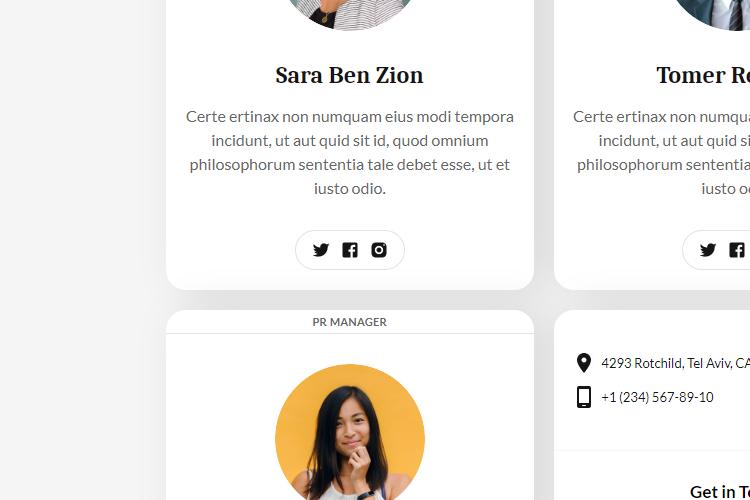The image size is (750, 500).
Task: Click the Tomer name heading
Action: click(703, 75)
